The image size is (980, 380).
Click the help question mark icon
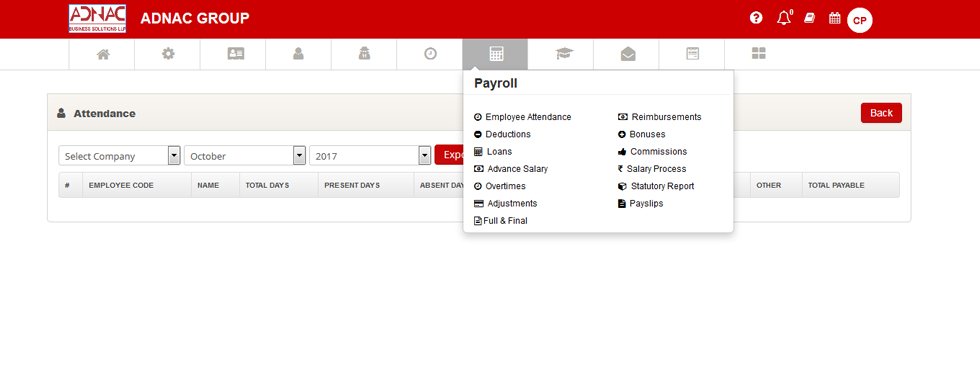[x=756, y=18]
